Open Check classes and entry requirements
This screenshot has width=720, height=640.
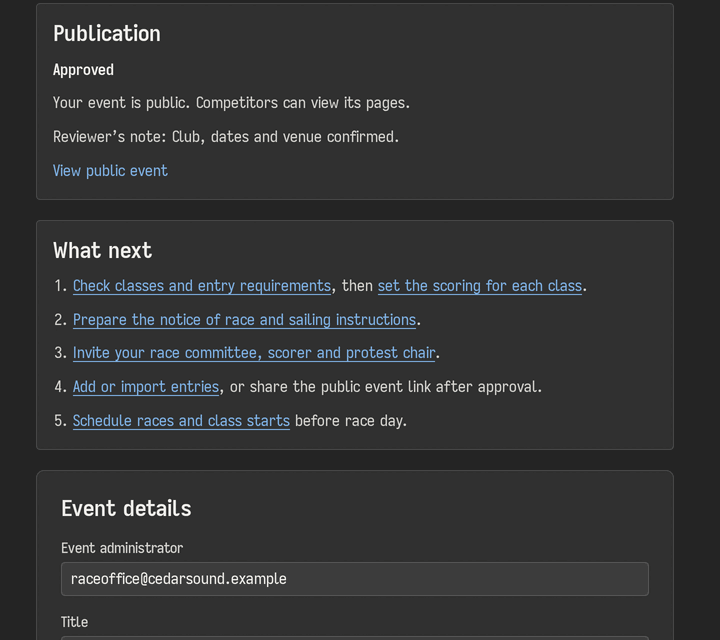[202, 286]
